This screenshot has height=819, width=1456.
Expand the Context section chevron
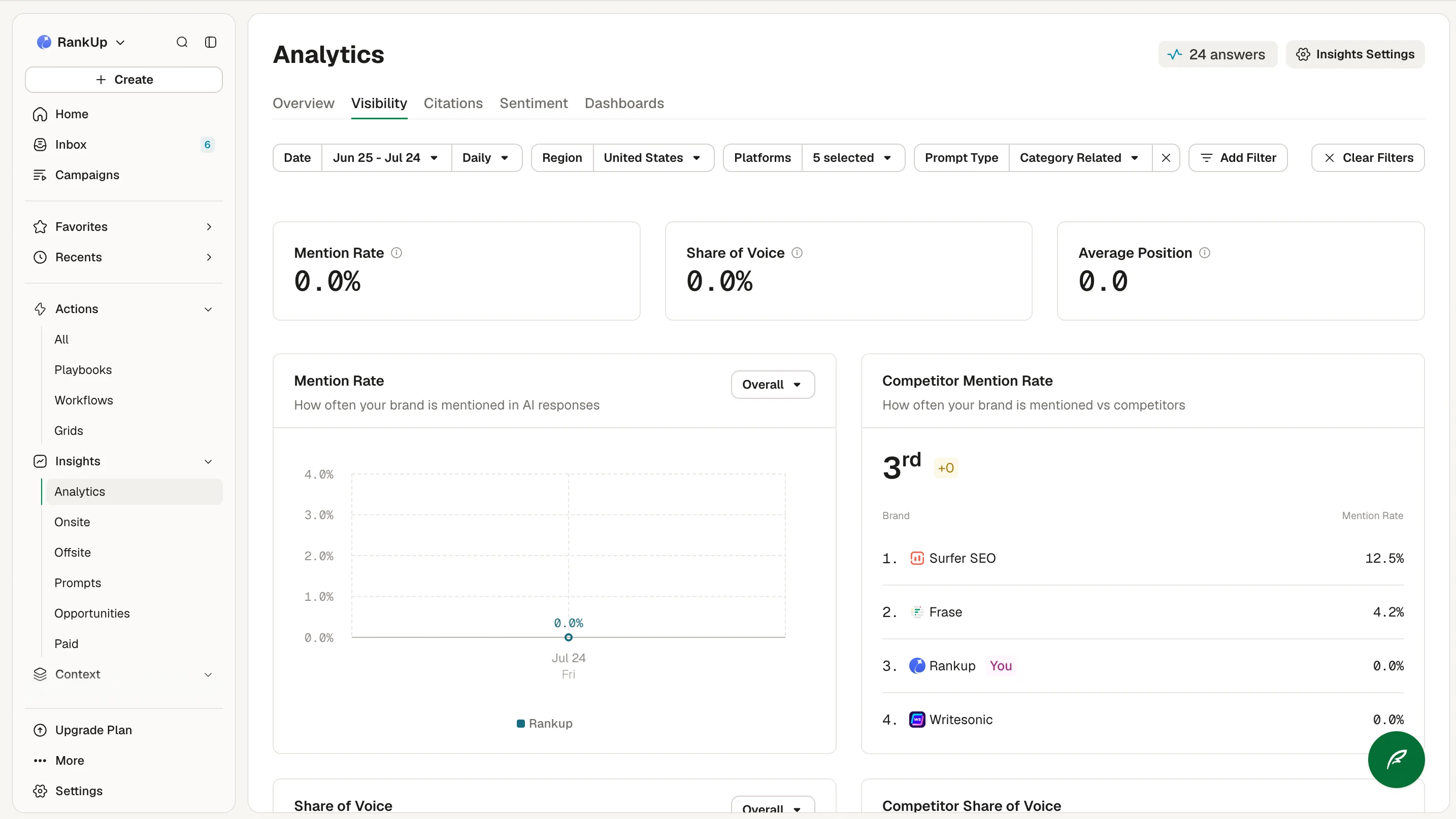[x=209, y=675]
